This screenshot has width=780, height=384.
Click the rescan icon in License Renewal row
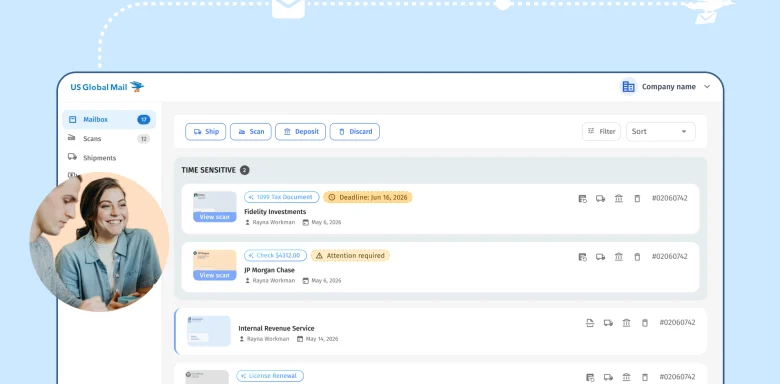tap(590, 377)
